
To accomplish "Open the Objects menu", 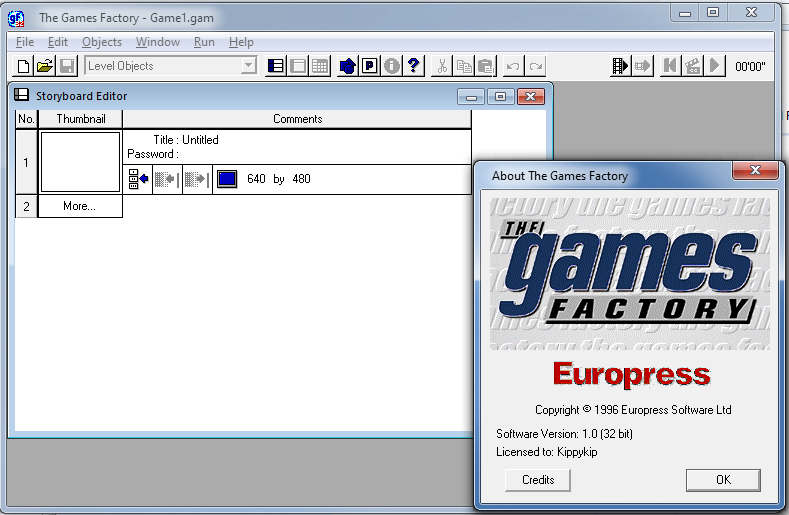I will (101, 42).
